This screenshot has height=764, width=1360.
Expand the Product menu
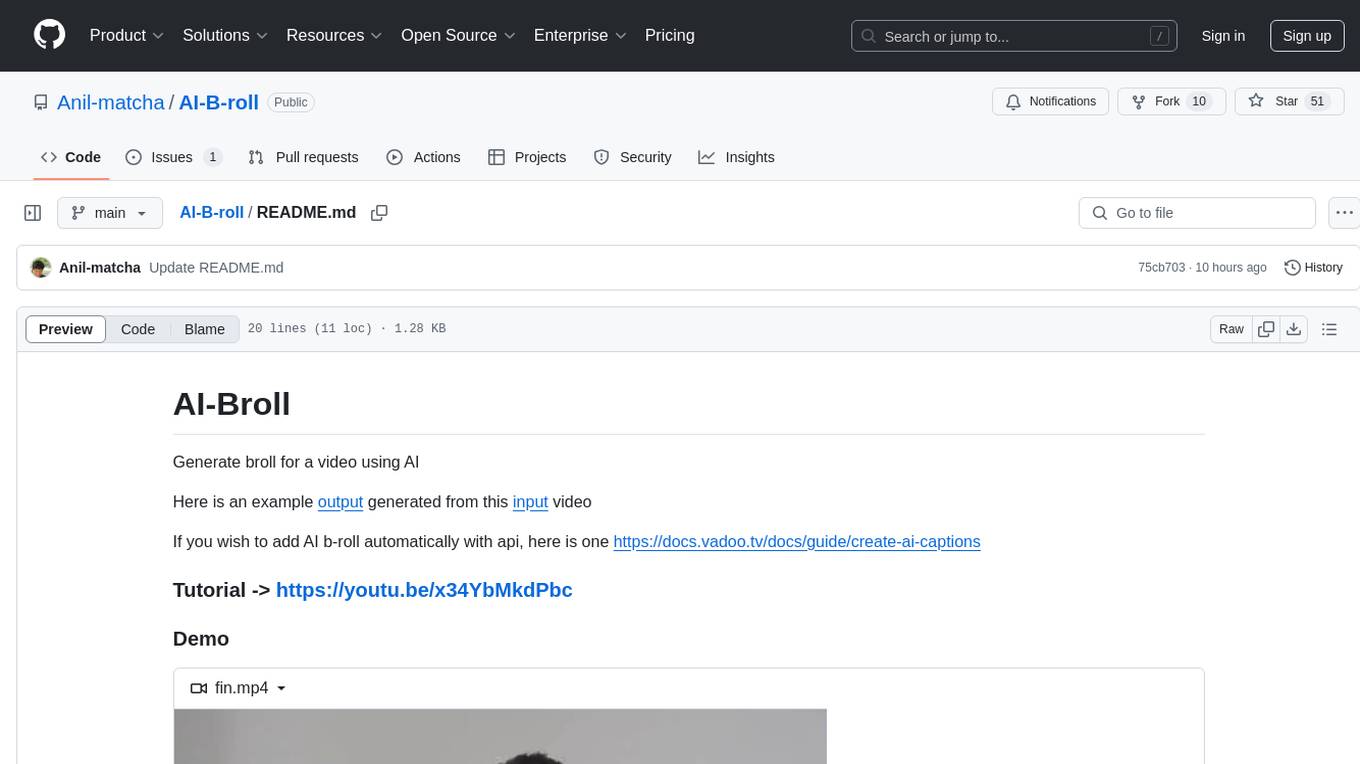click(x=127, y=35)
